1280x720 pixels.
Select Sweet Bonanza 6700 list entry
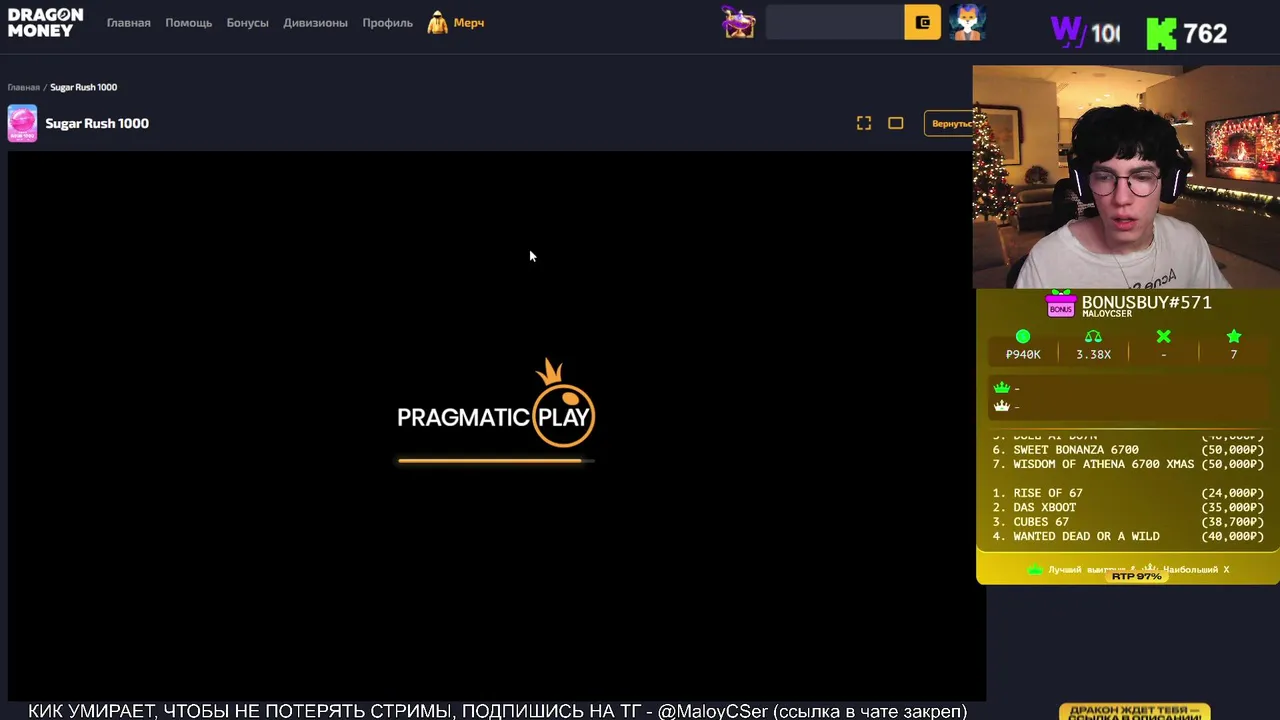pyautogui.click(x=1128, y=450)
